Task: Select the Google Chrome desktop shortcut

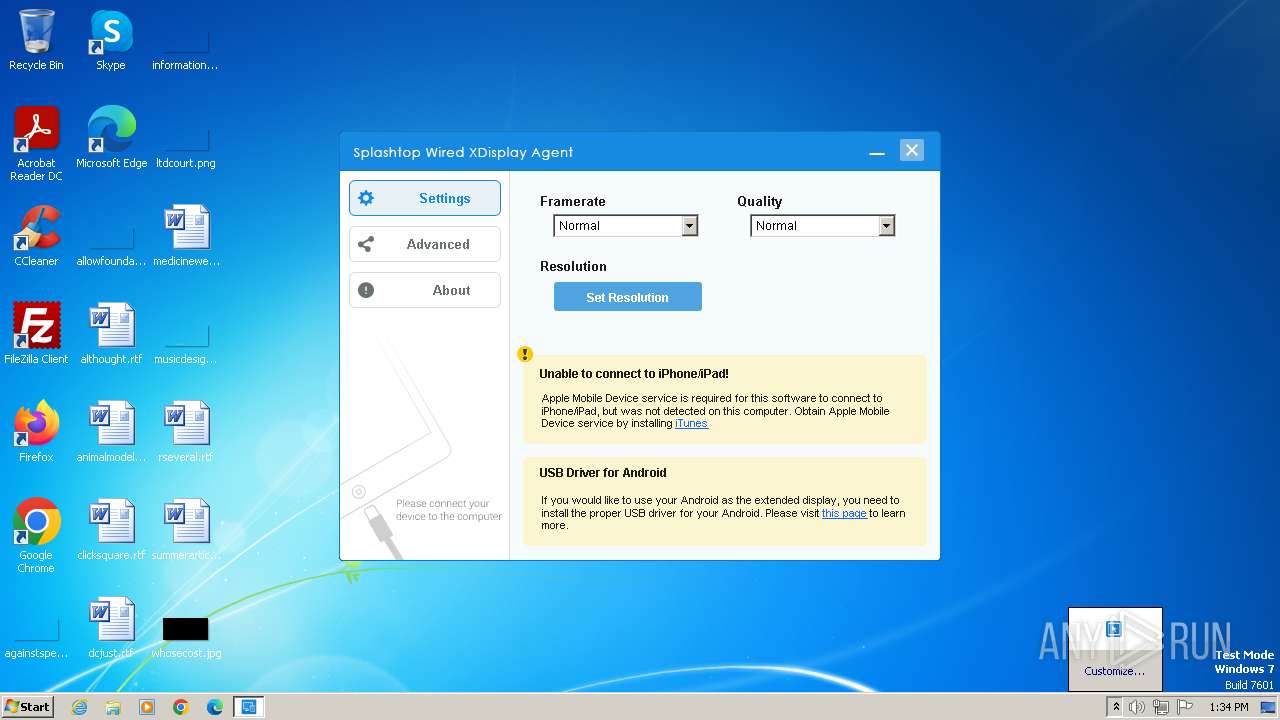Action: (36, 536)
